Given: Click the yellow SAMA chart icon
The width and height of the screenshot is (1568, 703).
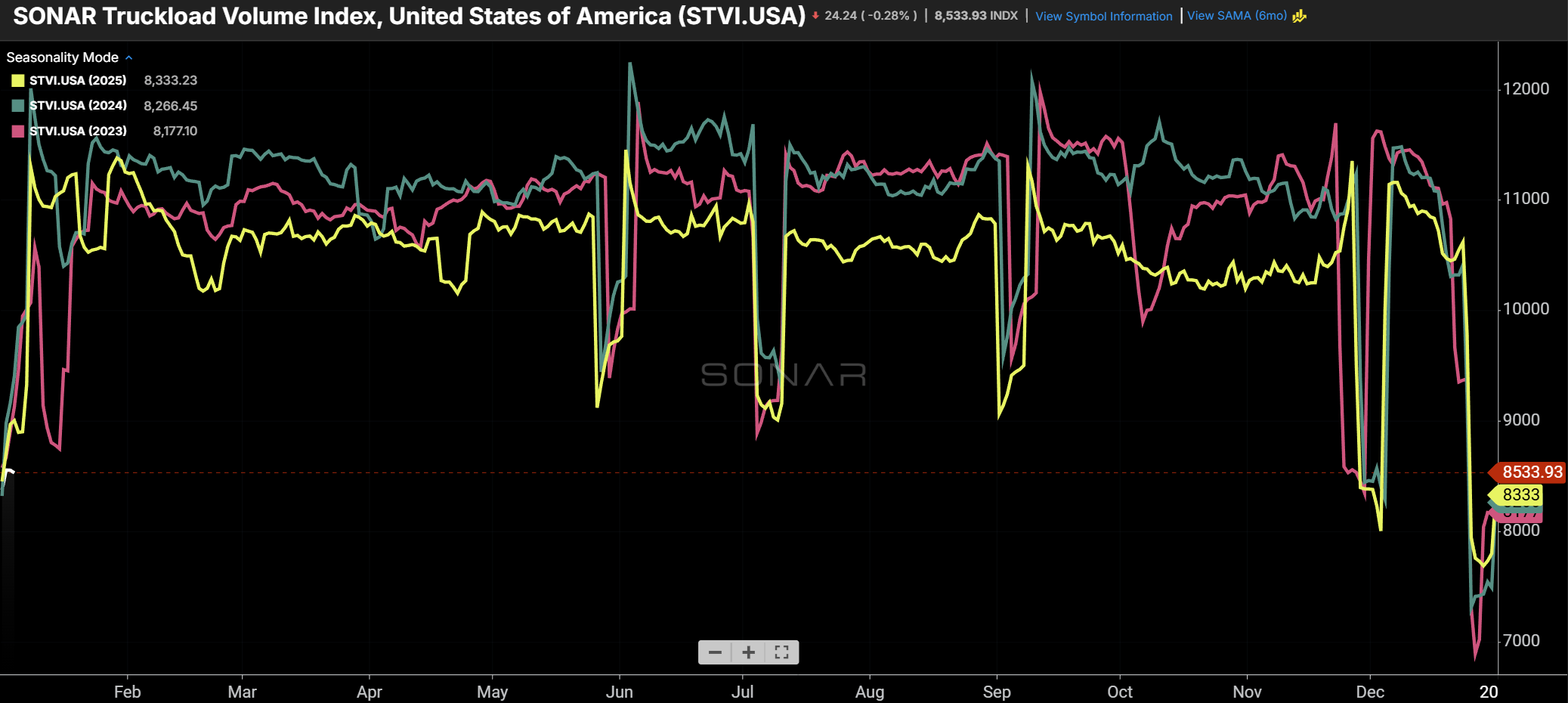Looking at the screenshot, I should pos(1299,16).
